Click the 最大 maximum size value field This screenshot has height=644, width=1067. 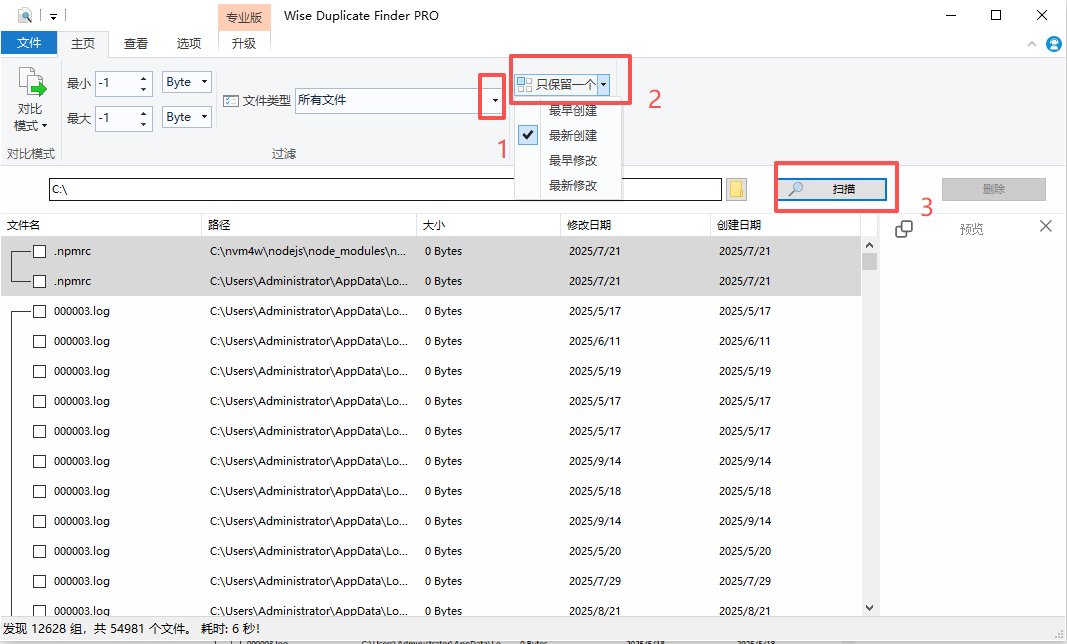pos(116,118)
